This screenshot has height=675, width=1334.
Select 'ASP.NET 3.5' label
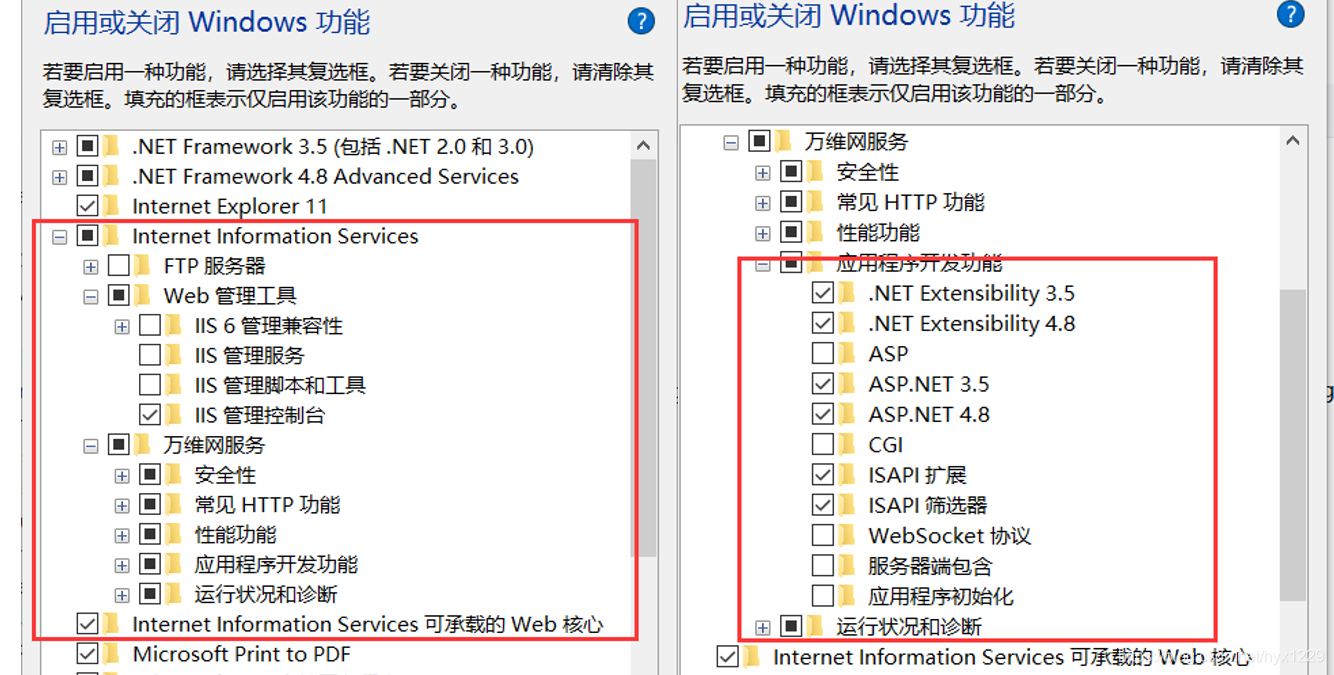point(929,384)
